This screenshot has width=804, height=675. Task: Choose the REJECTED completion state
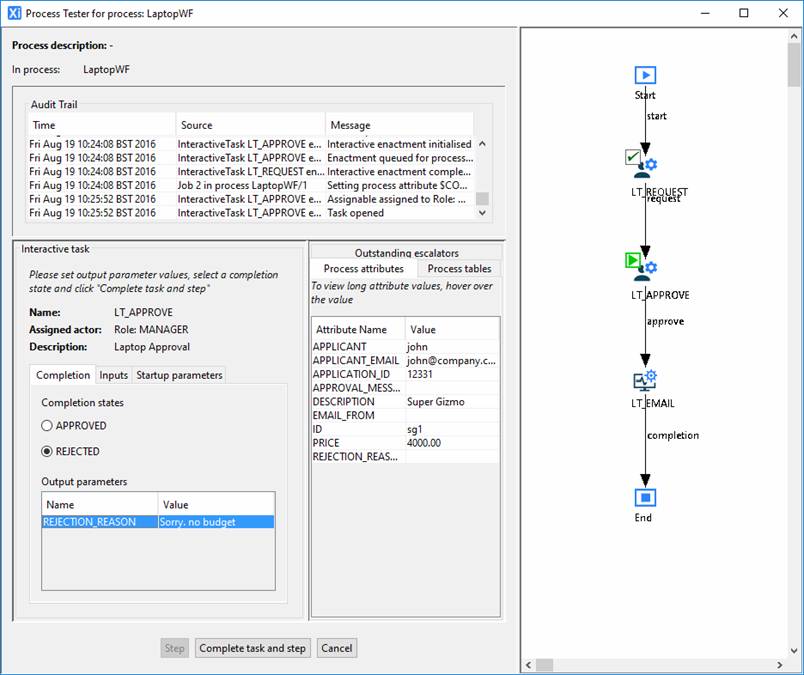(x=47, y=452)
